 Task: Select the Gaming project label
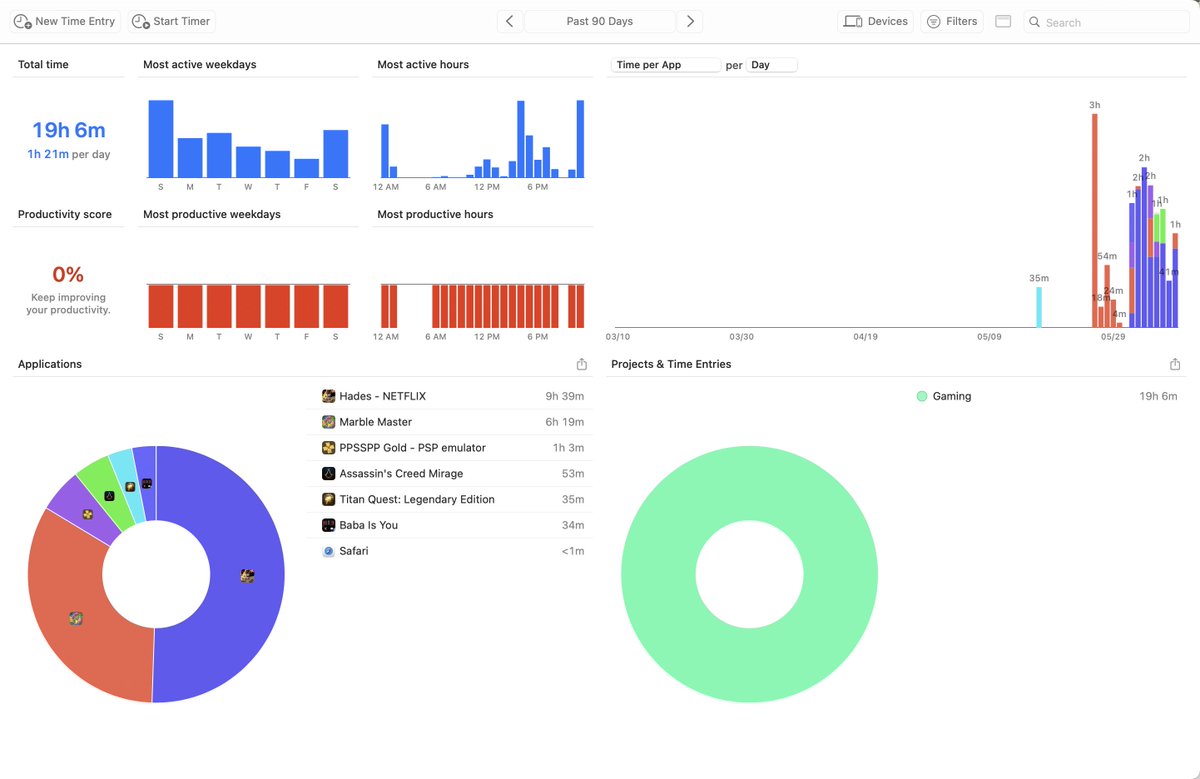pyautogui.click(x=952, y=397)
